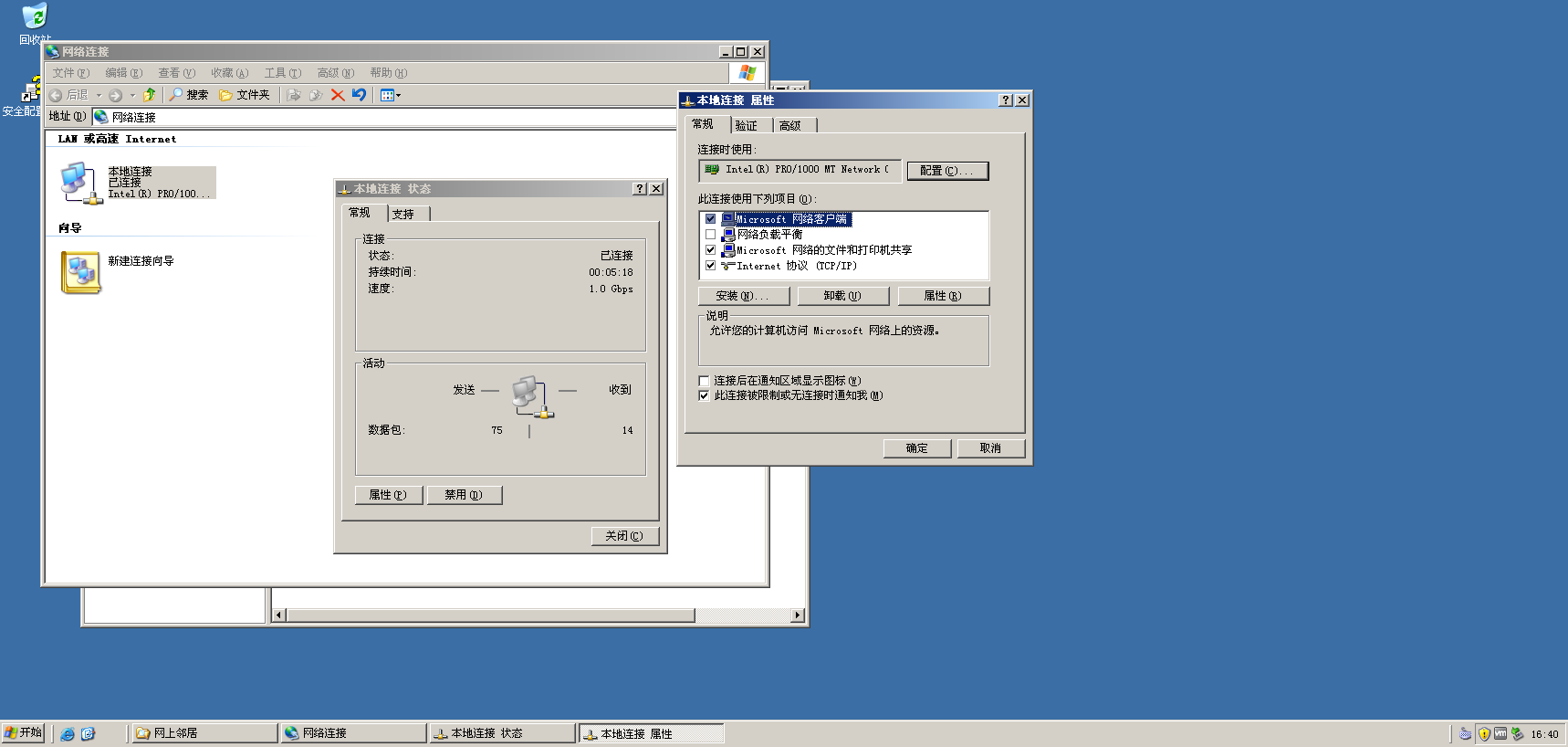
Task: Click the Move To toolbar icon
Action: tap(294, 95)
